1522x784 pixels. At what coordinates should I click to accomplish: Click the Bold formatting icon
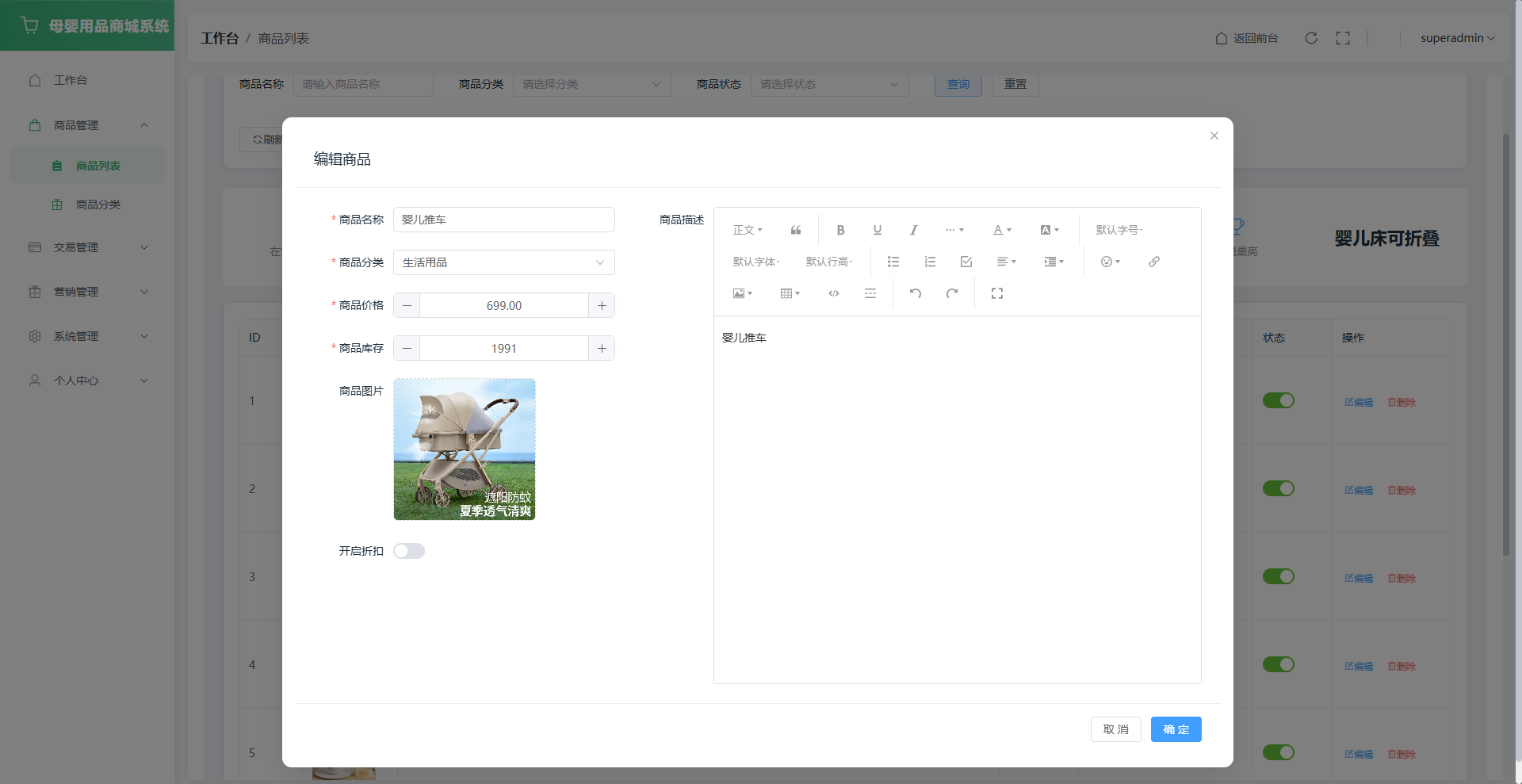[x=840, y=230]
